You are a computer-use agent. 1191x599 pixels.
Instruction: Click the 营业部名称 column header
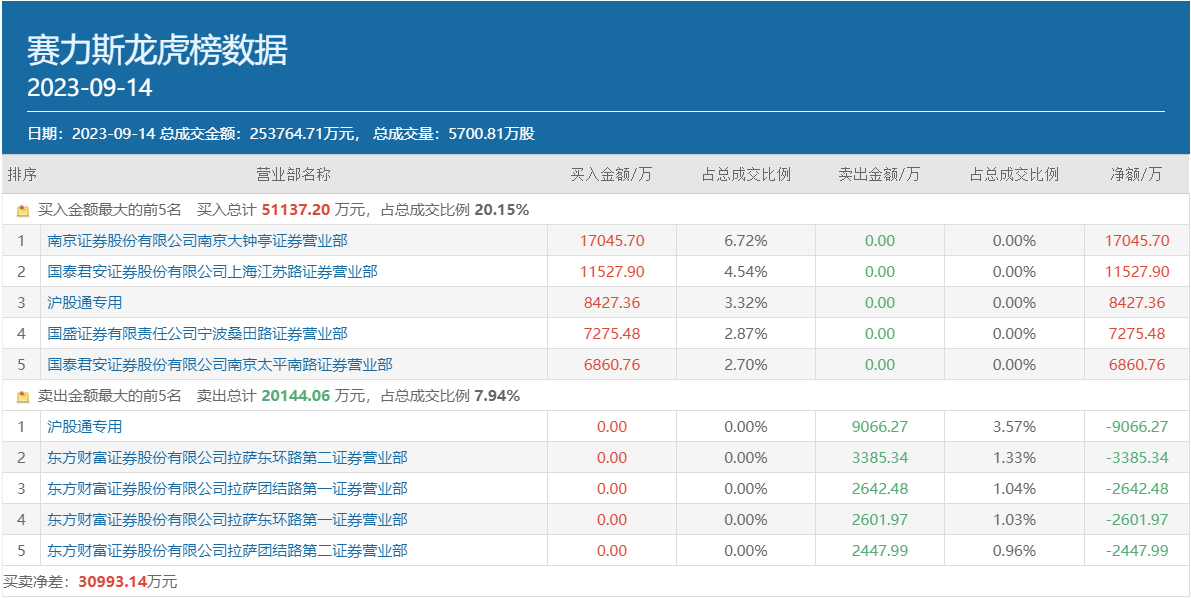293,174
